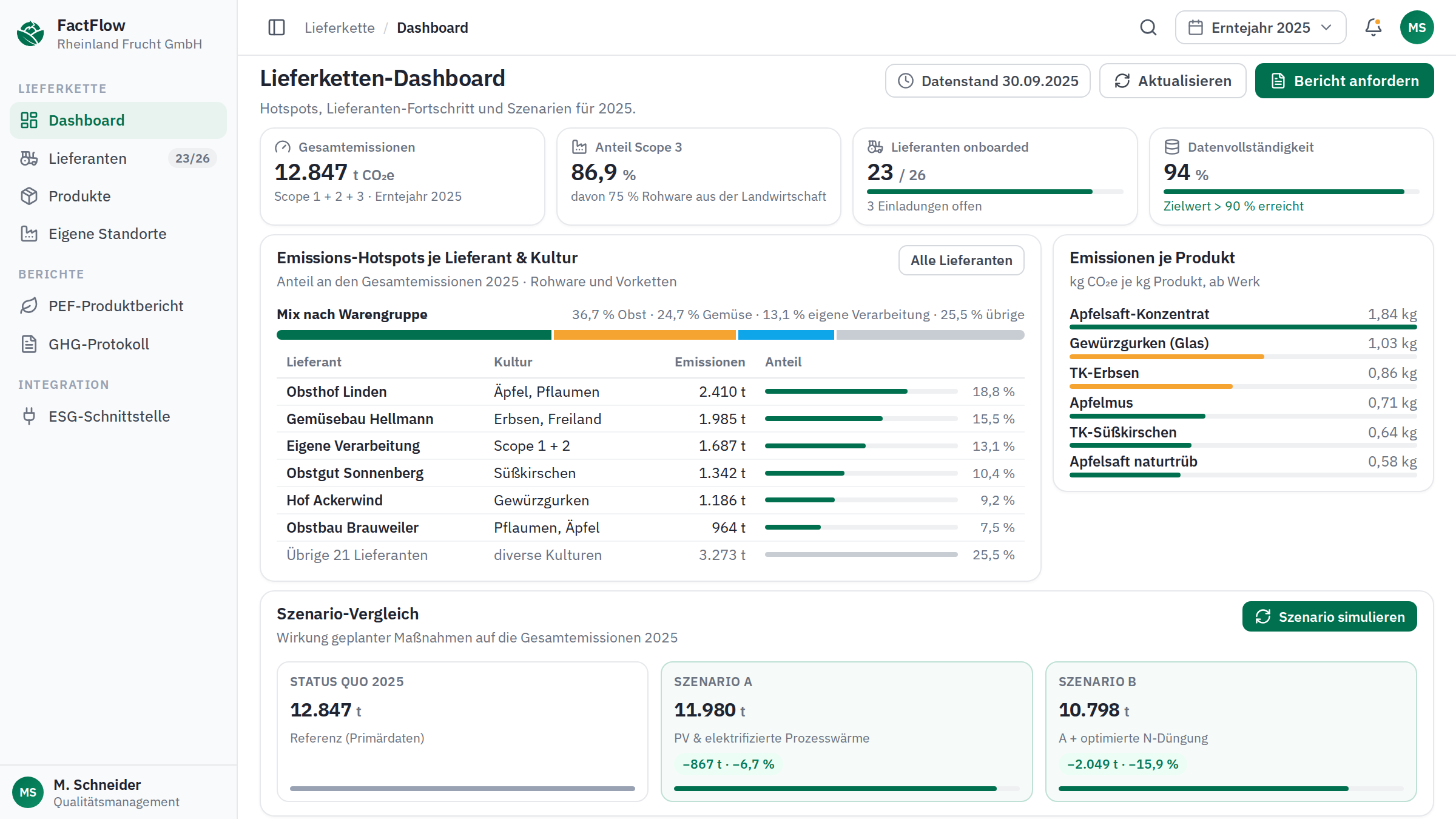Go to Dashboard in sidebar
This screenshot has height=819, width=1456.
pyautogui.click(x=118, y=120)
